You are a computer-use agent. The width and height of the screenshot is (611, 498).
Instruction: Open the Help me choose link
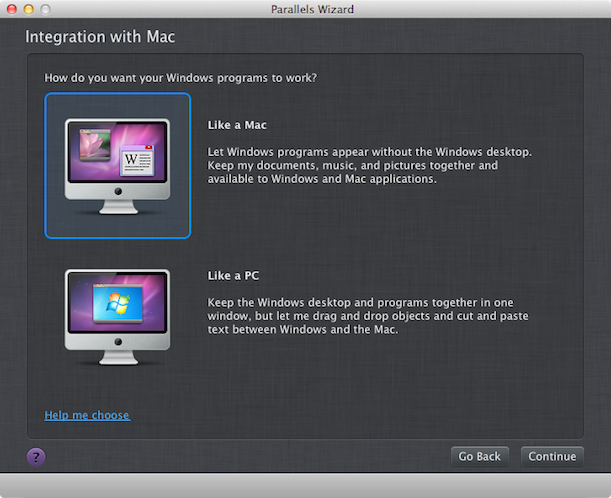point(87,415)
